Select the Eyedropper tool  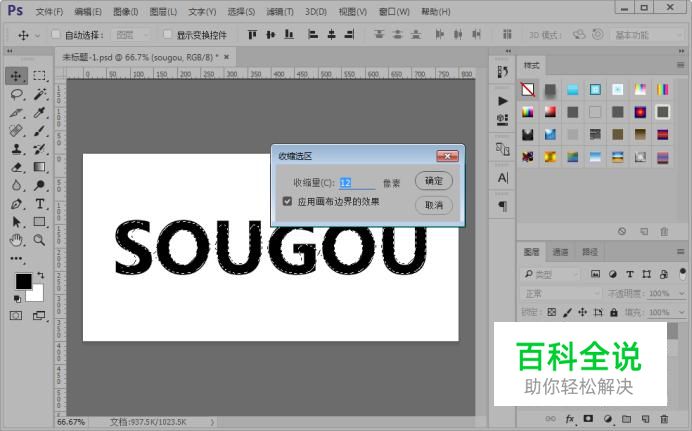point(39,112)
